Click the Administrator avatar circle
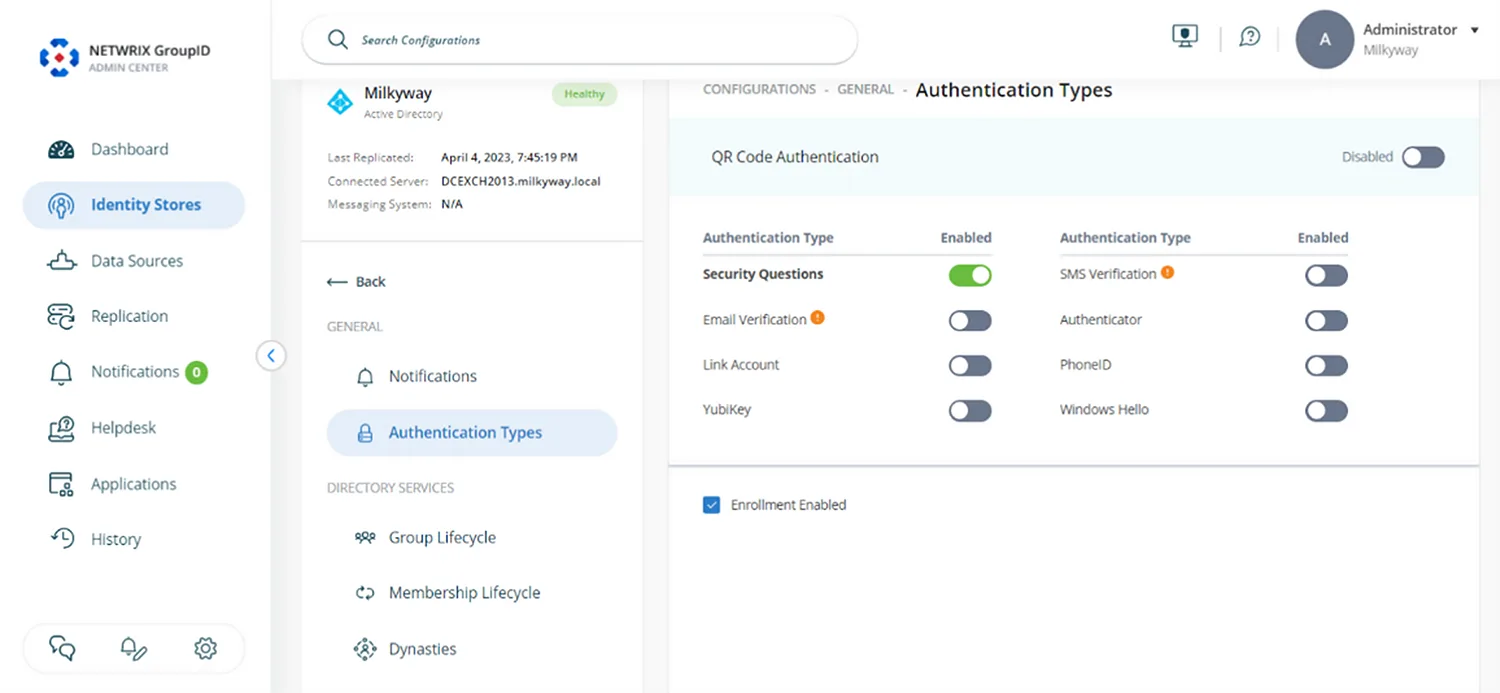1500x693 pixels. (x=1325, y=40)
